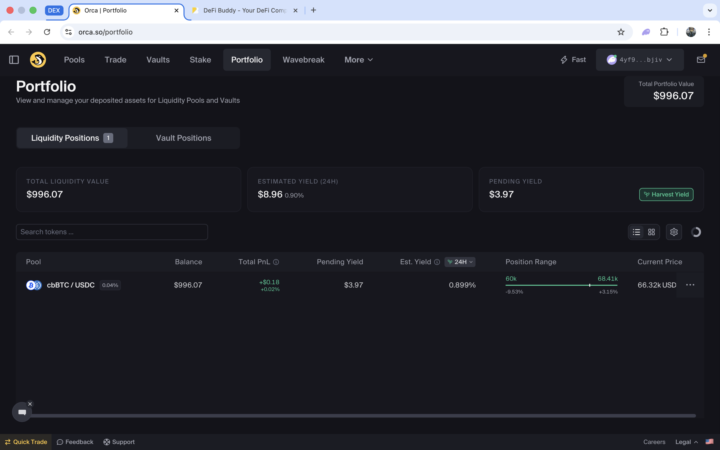
Task: View site information icon in address bar
Action: 68,32
